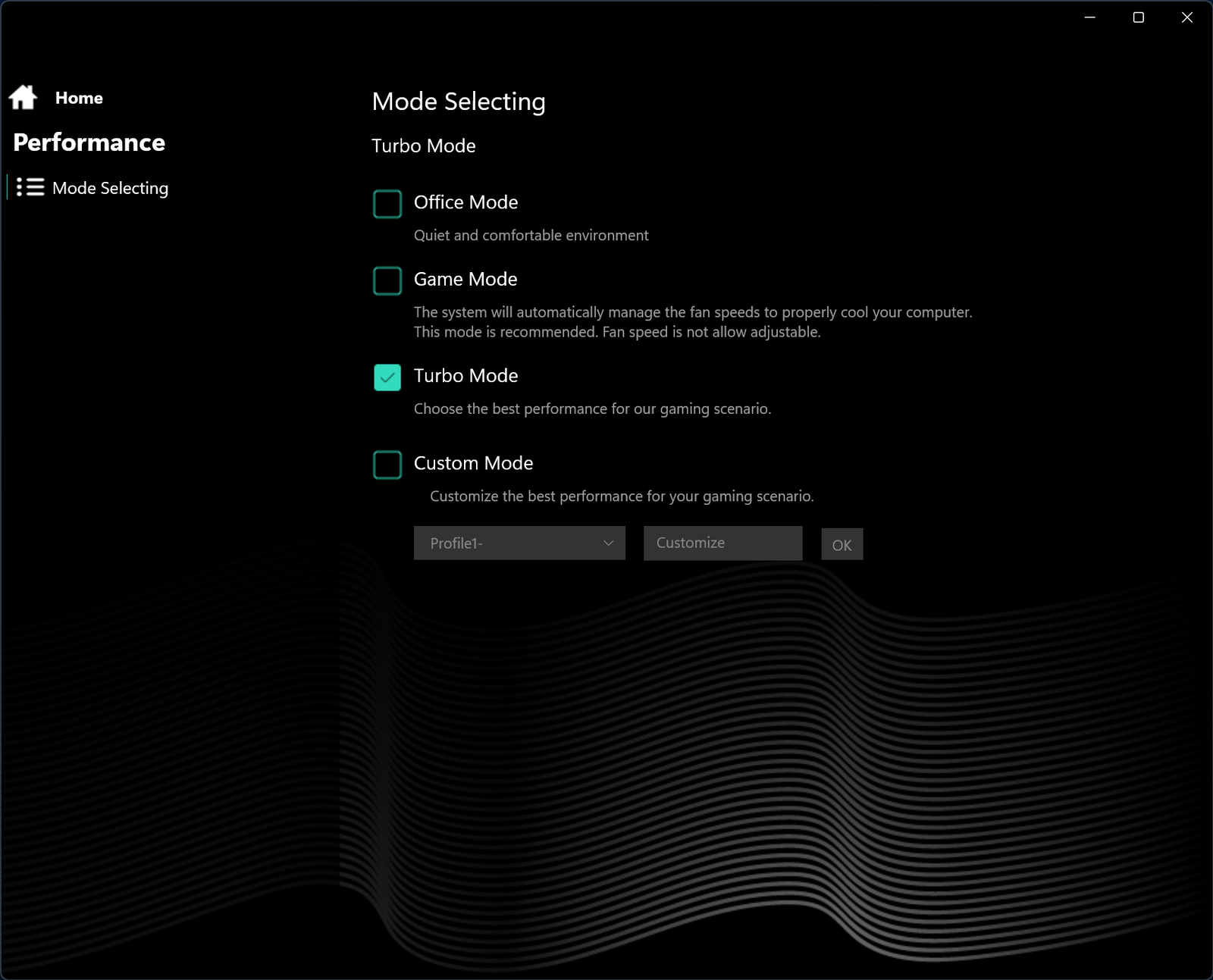Click the Performance heading in sidebar

pos(89,142)
